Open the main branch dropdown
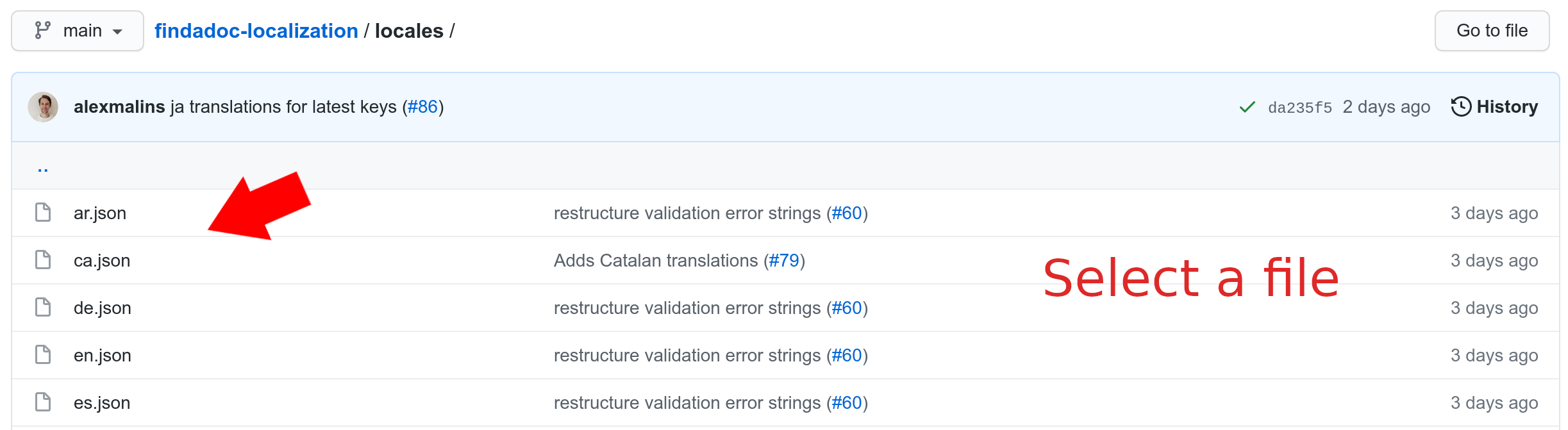 [78, 31]
